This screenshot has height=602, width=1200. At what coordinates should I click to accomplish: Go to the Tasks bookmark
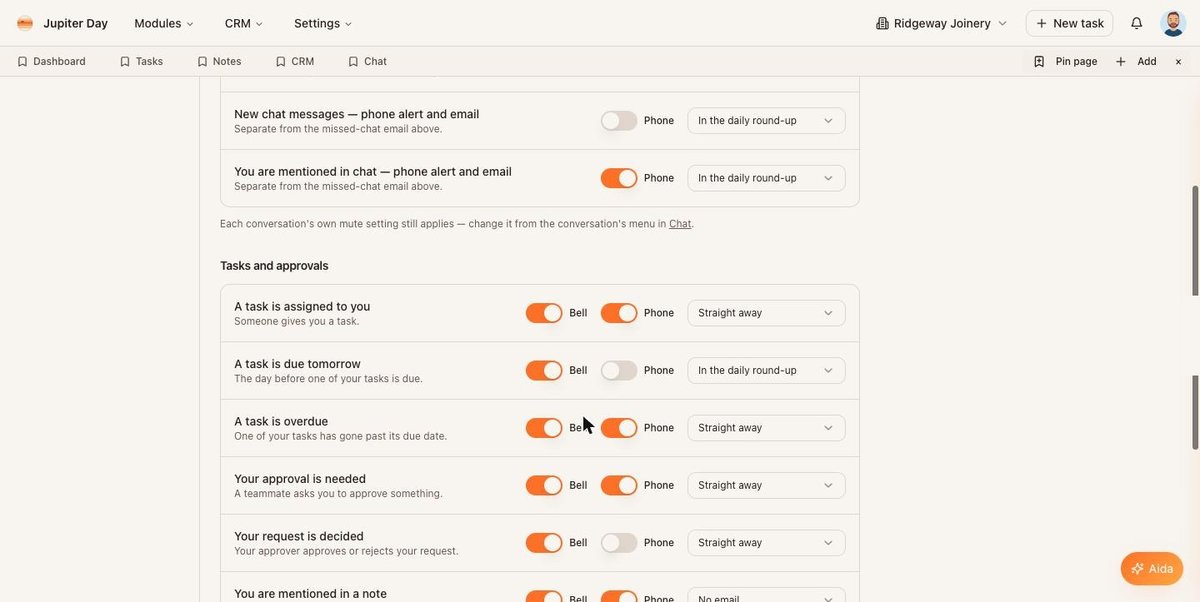142,61
